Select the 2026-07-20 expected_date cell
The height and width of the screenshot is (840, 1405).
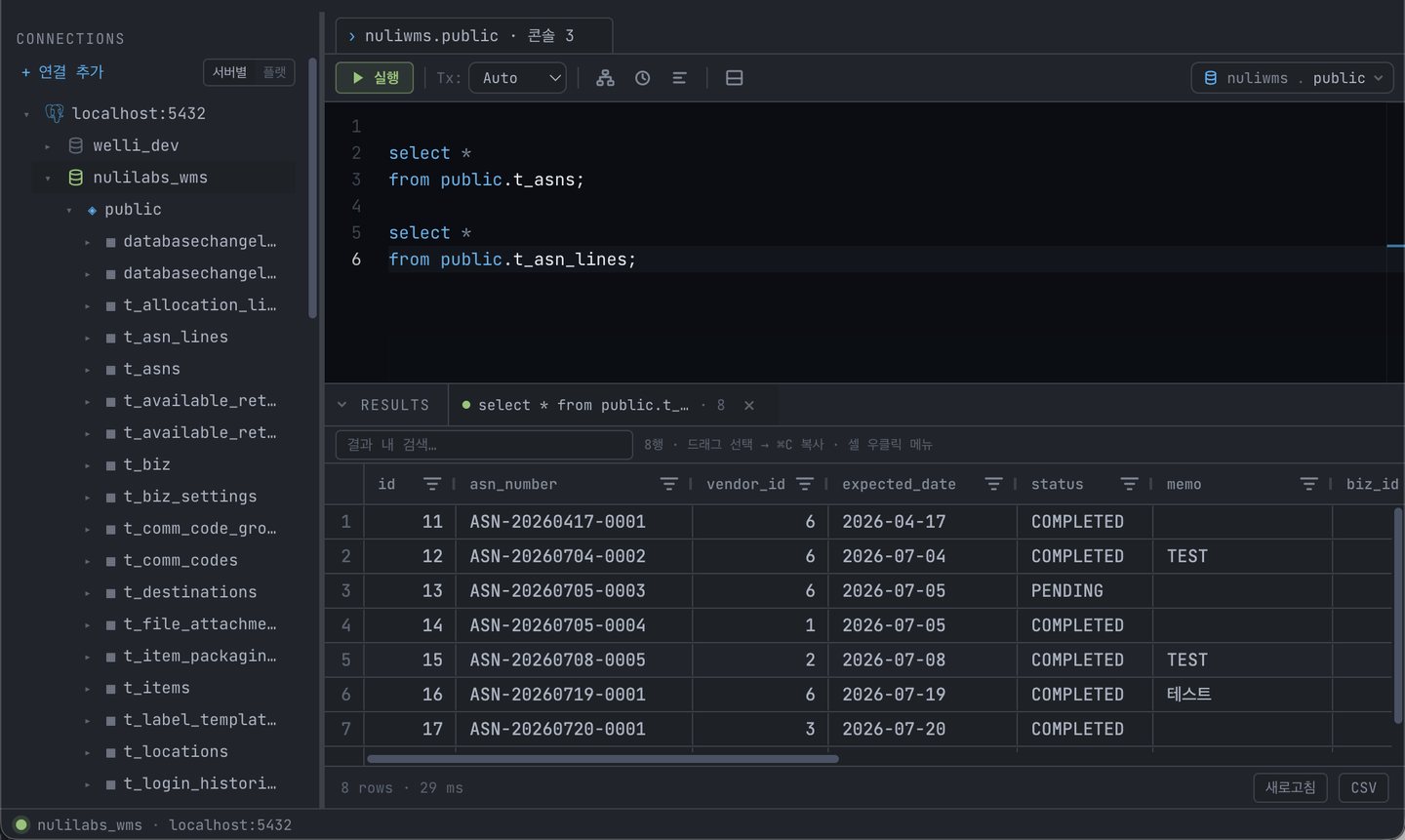(923, 730)
